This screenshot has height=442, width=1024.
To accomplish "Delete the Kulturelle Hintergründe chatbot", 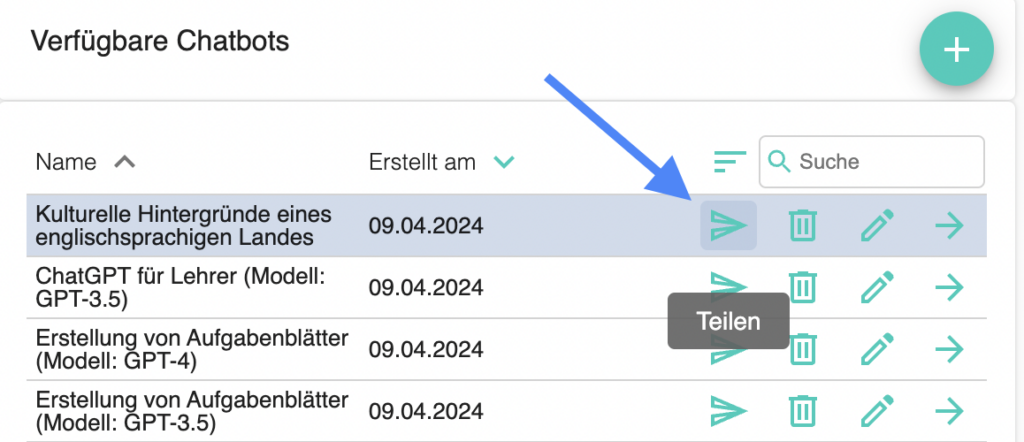I will [803, 226].
